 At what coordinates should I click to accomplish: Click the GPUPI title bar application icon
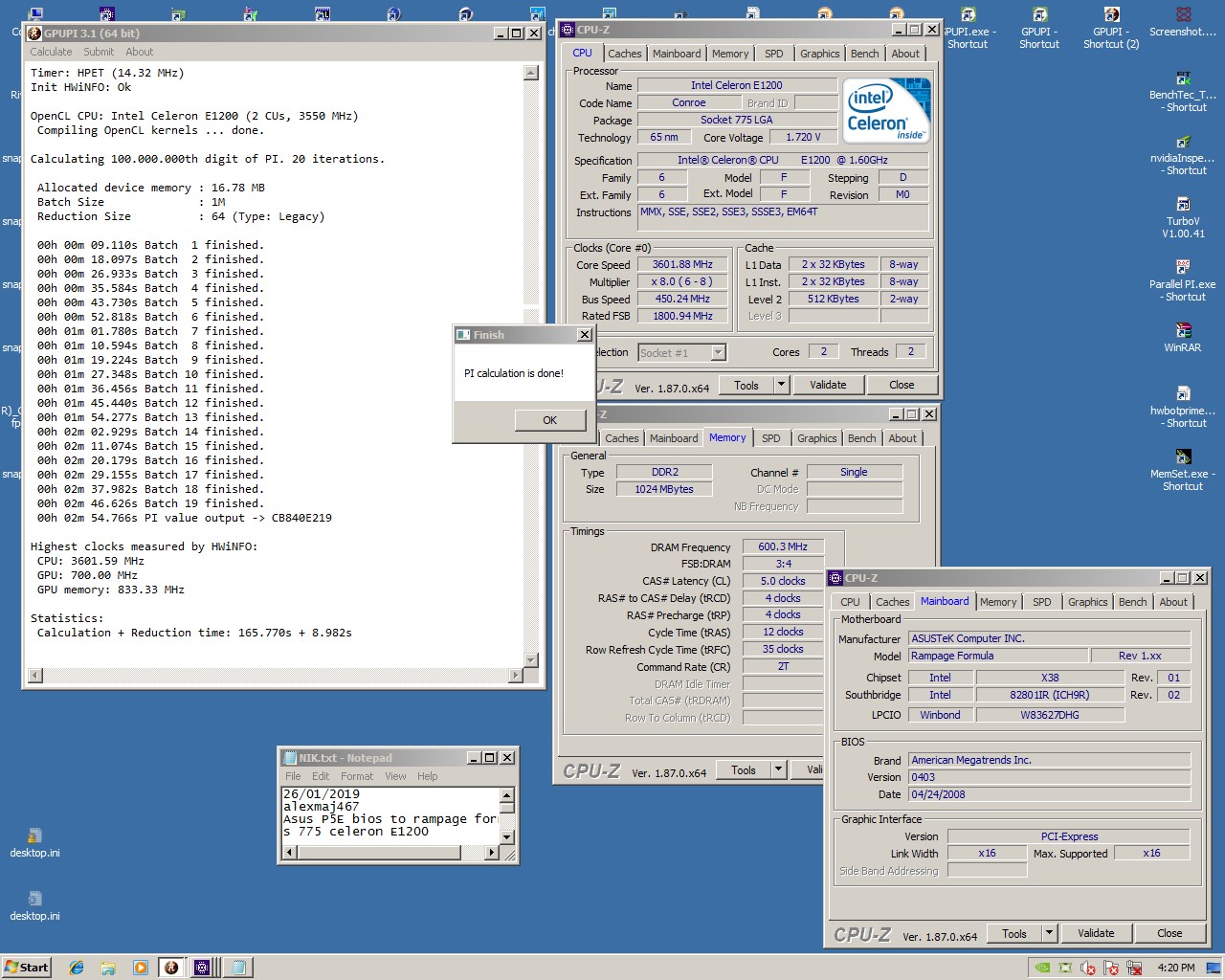coord(34,33)
